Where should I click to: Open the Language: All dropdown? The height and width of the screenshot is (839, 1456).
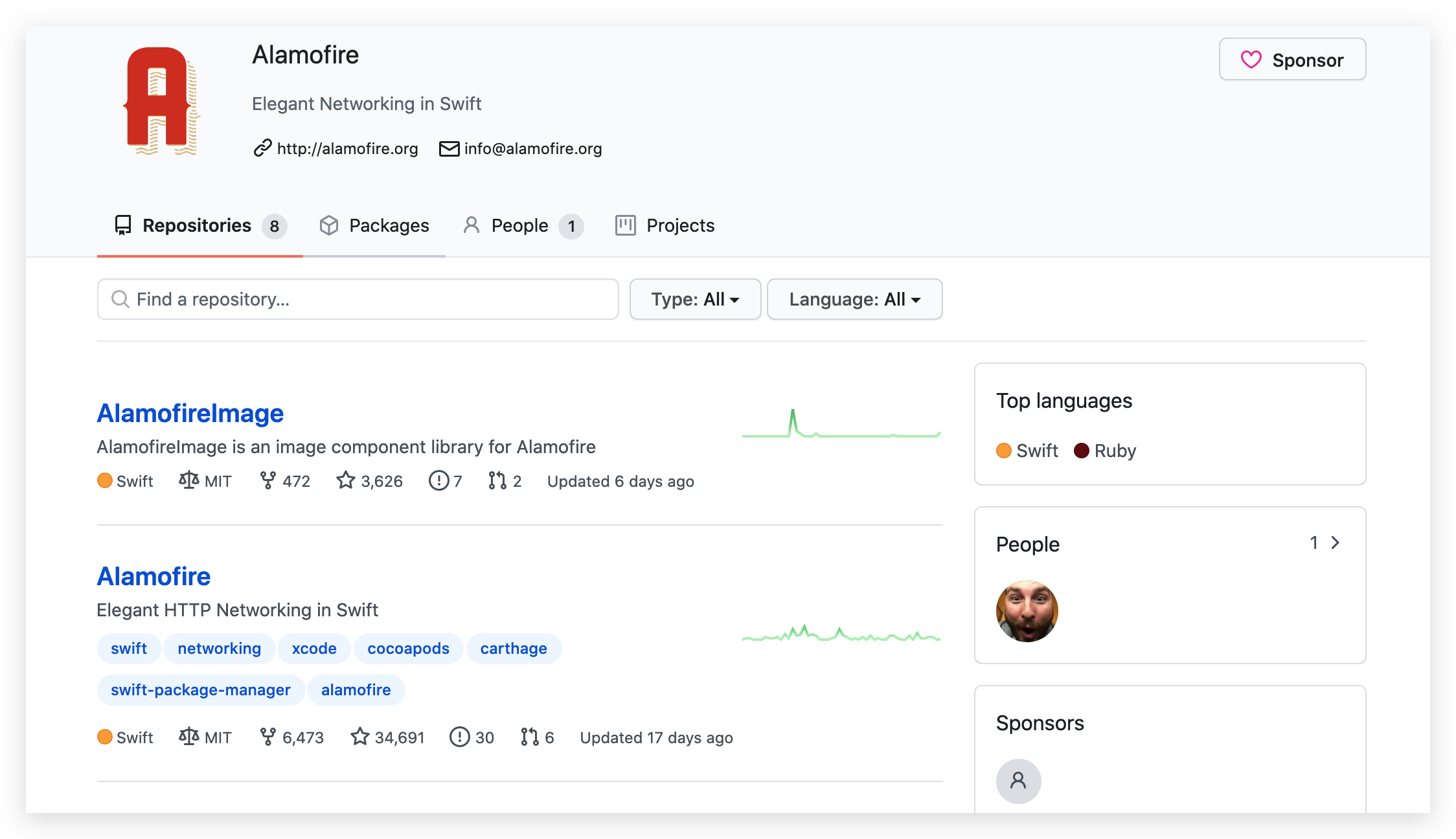[x=854, y=299]
